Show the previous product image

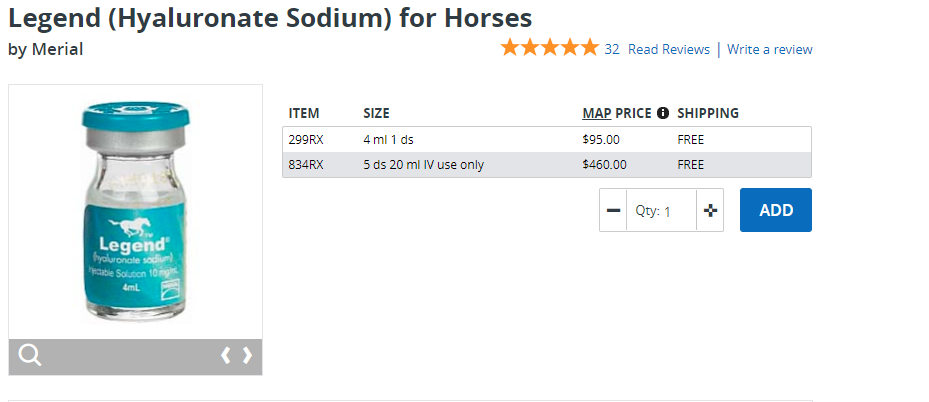226,355
